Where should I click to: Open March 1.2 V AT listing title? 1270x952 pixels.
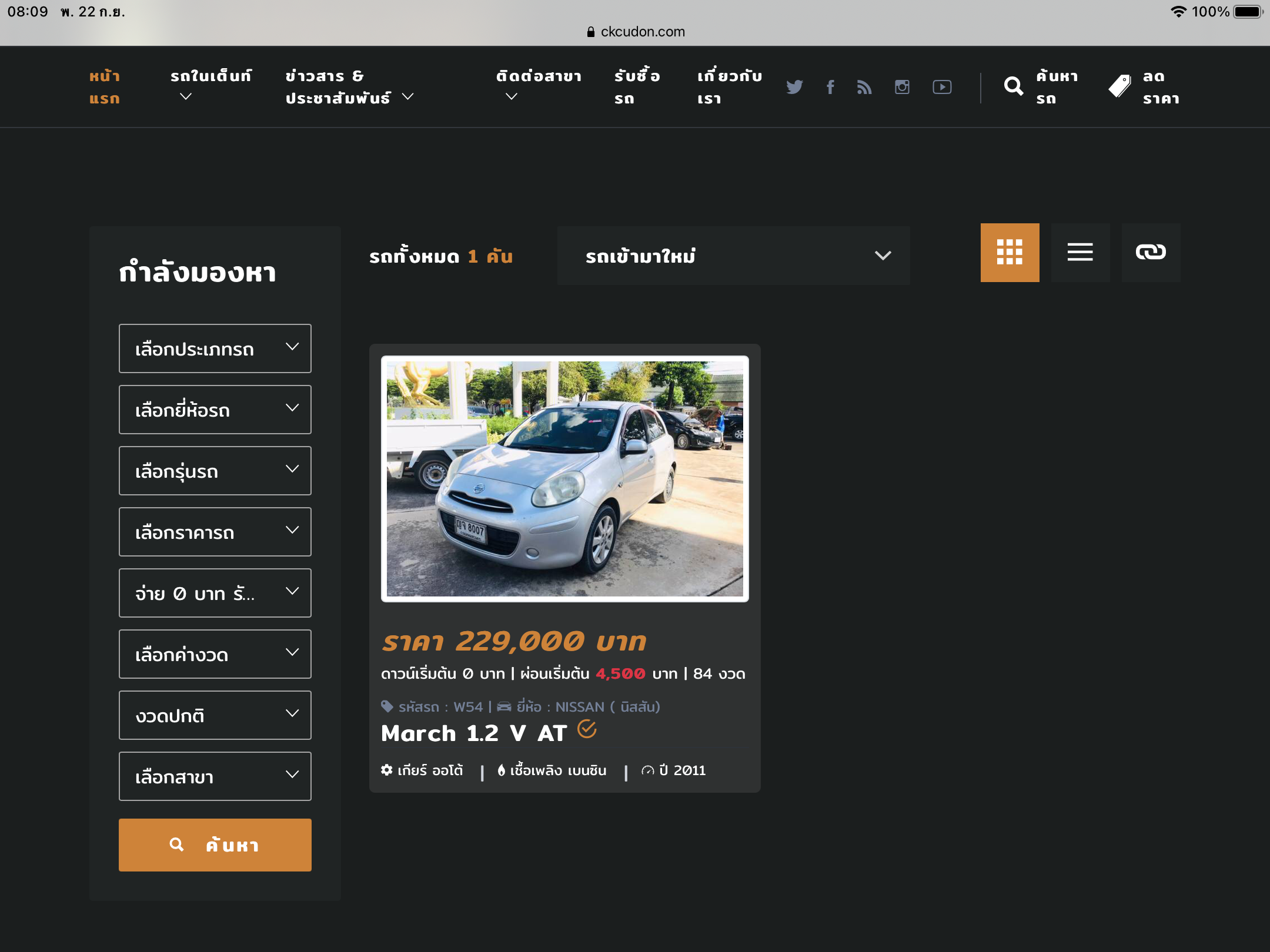(x=474, y=733)
